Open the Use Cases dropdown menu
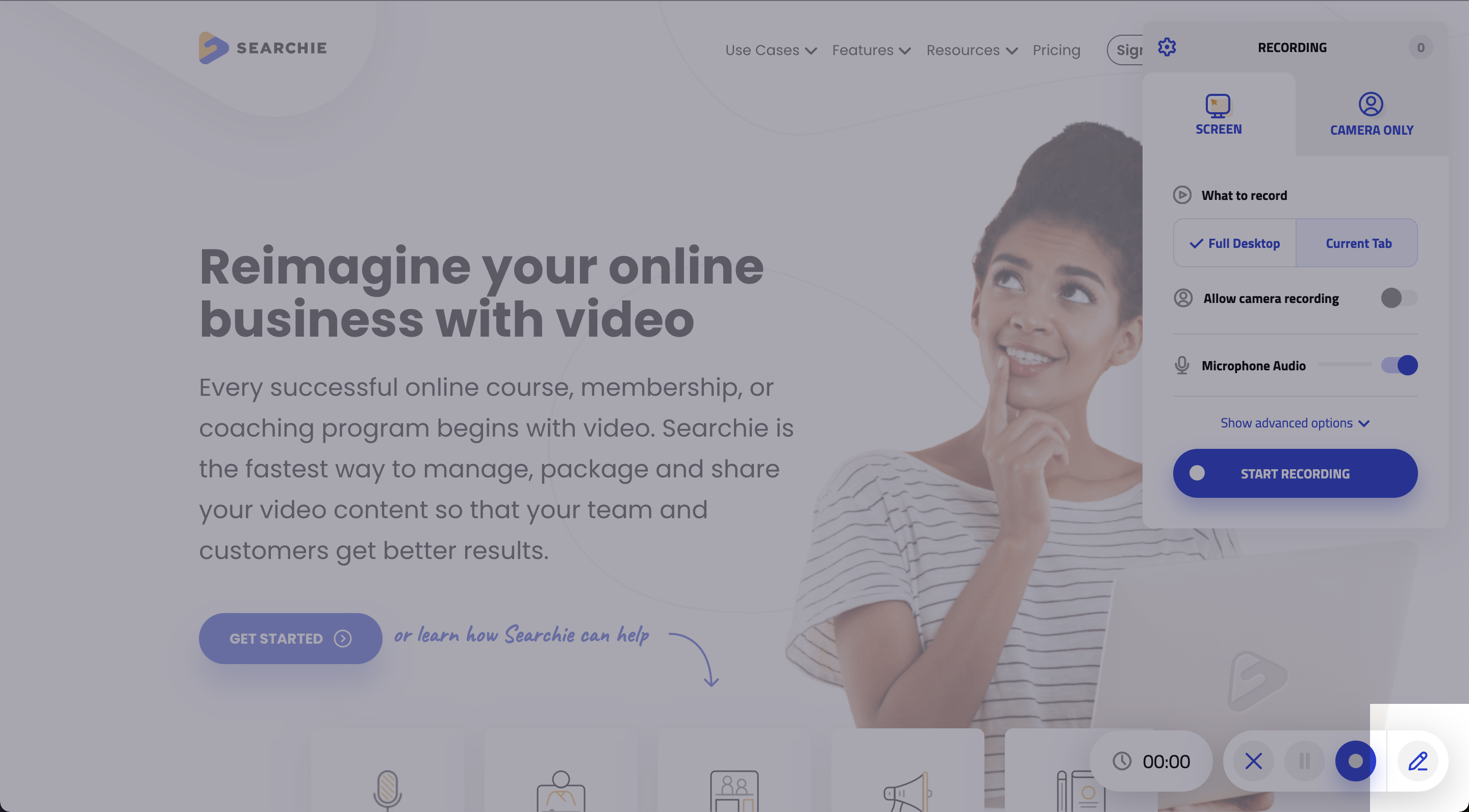The height and width of the screenshot is (812, 1469). coord(770,50)
